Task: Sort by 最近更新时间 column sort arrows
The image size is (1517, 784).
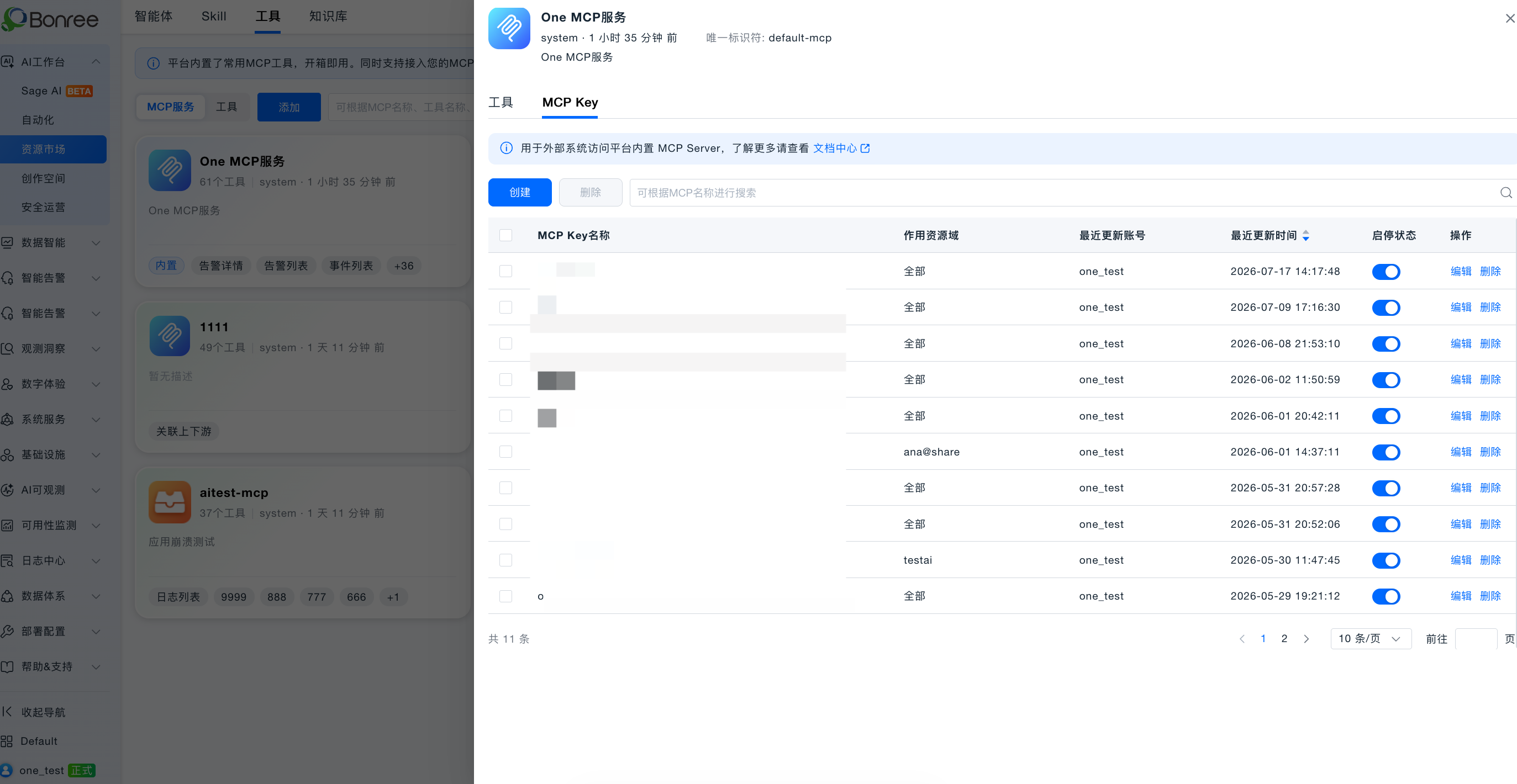Action: point(1305,235)
